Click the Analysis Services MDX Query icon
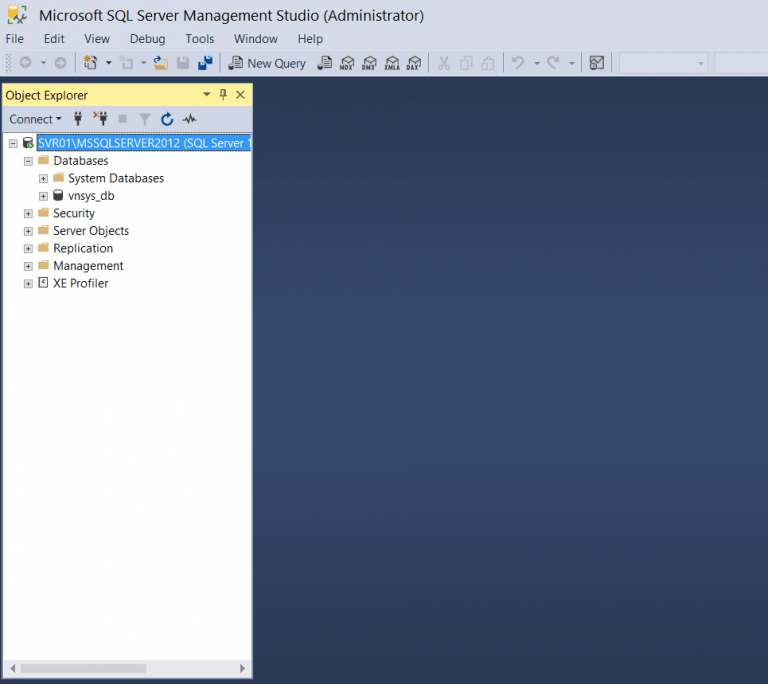 (x=347, y=63)
